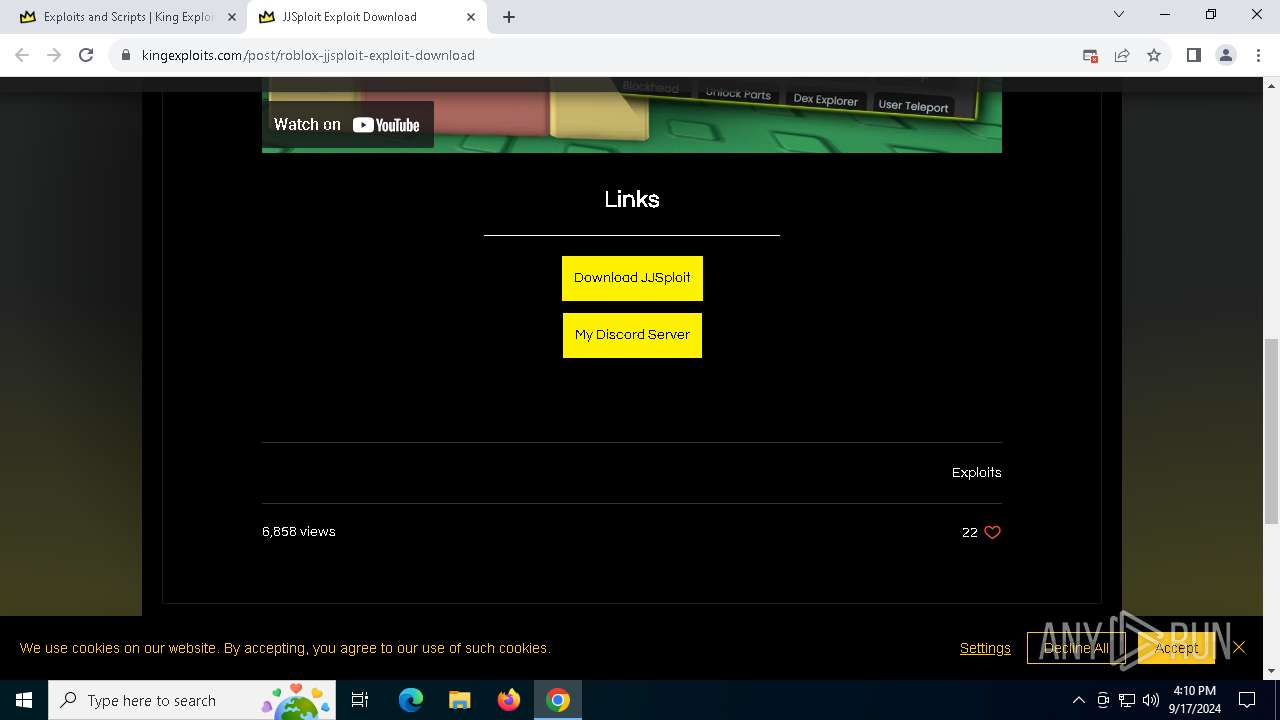Open the browser side panel
1280x720 pixels.
click(x=1193, y=55)
